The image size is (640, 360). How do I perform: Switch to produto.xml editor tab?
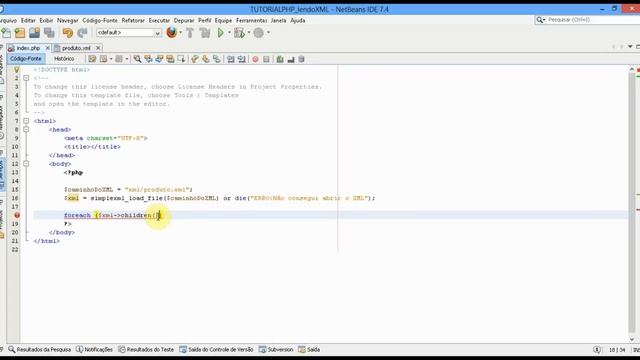click(76, 48)
